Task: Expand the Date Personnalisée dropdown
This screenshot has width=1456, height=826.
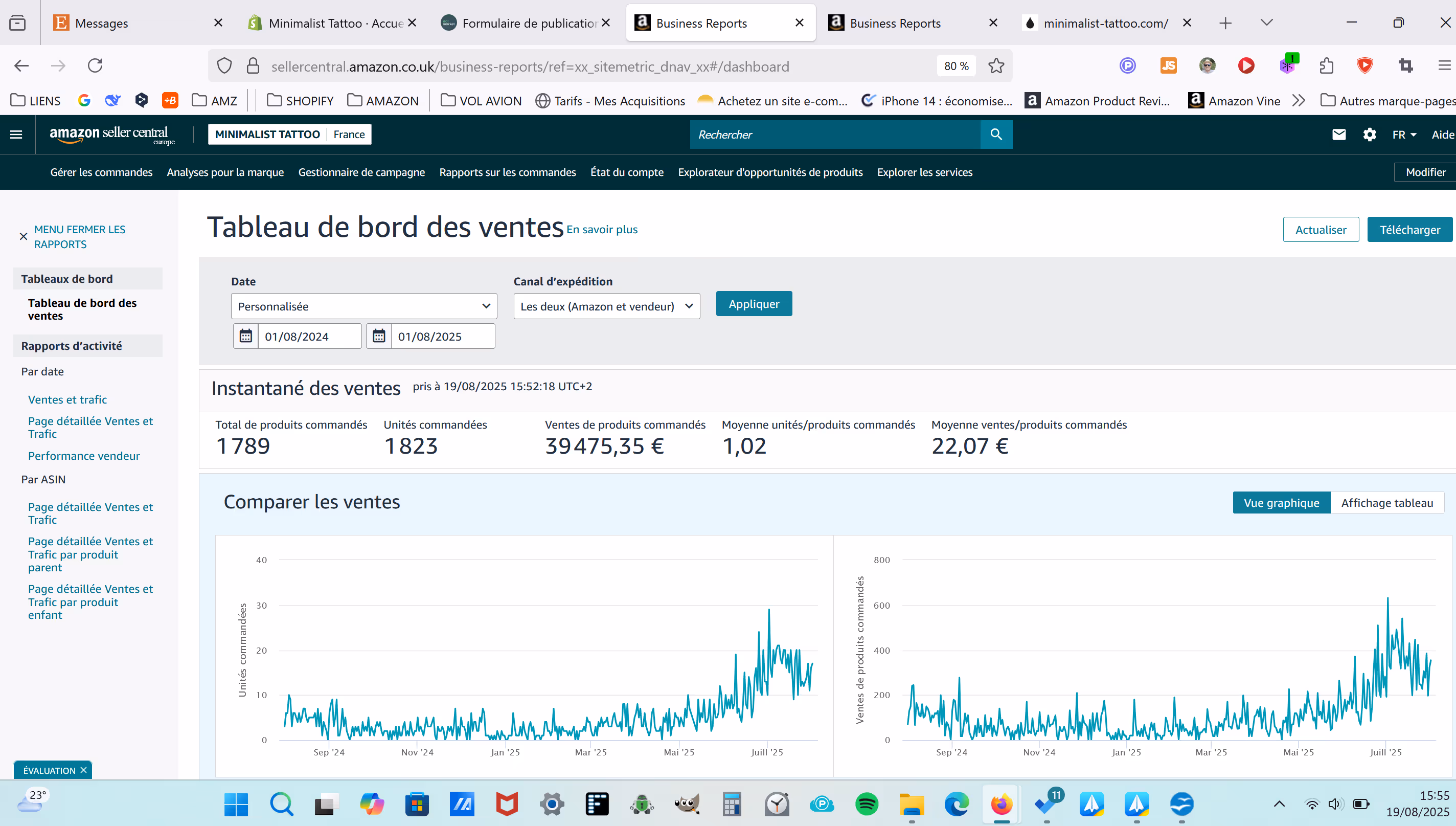Action: coord(363,306)
